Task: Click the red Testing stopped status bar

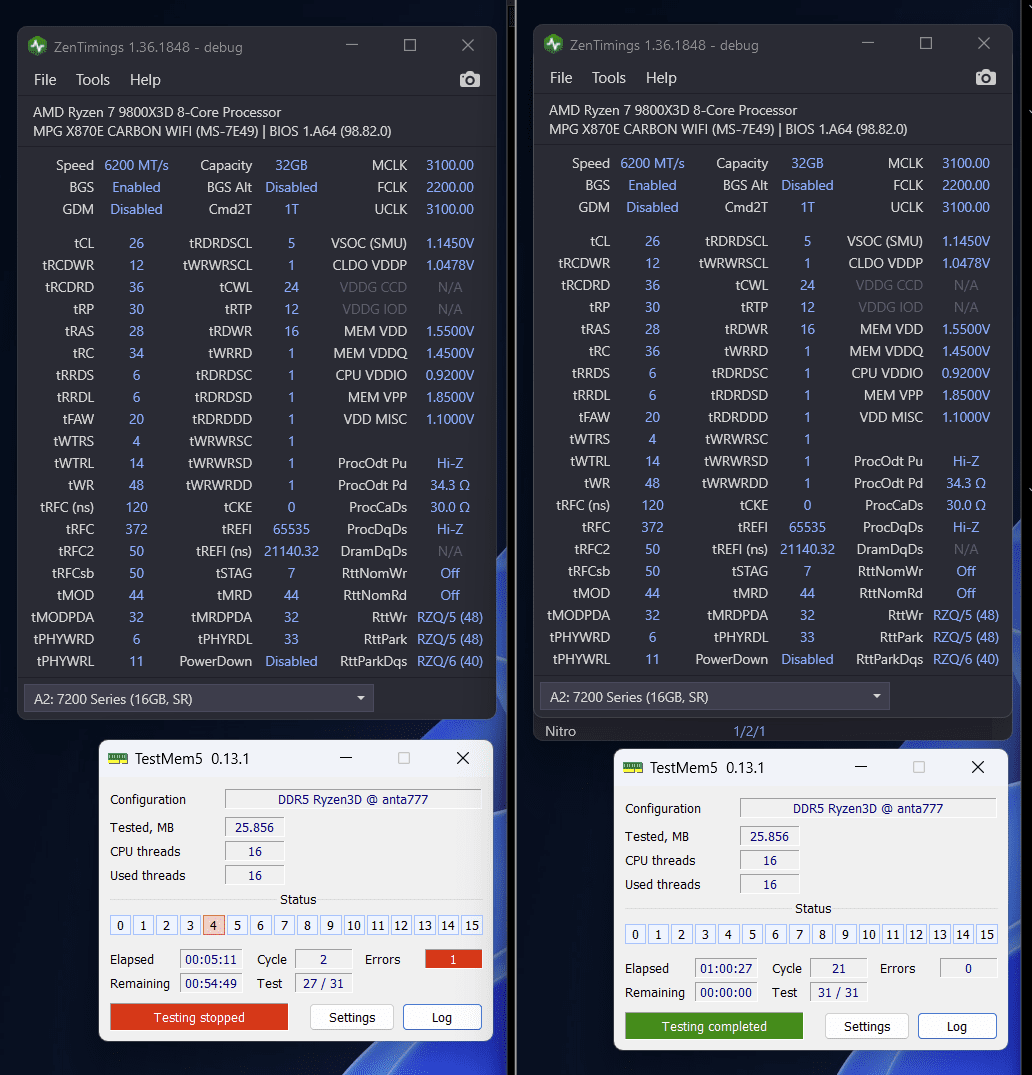Action: [199, 1017]
